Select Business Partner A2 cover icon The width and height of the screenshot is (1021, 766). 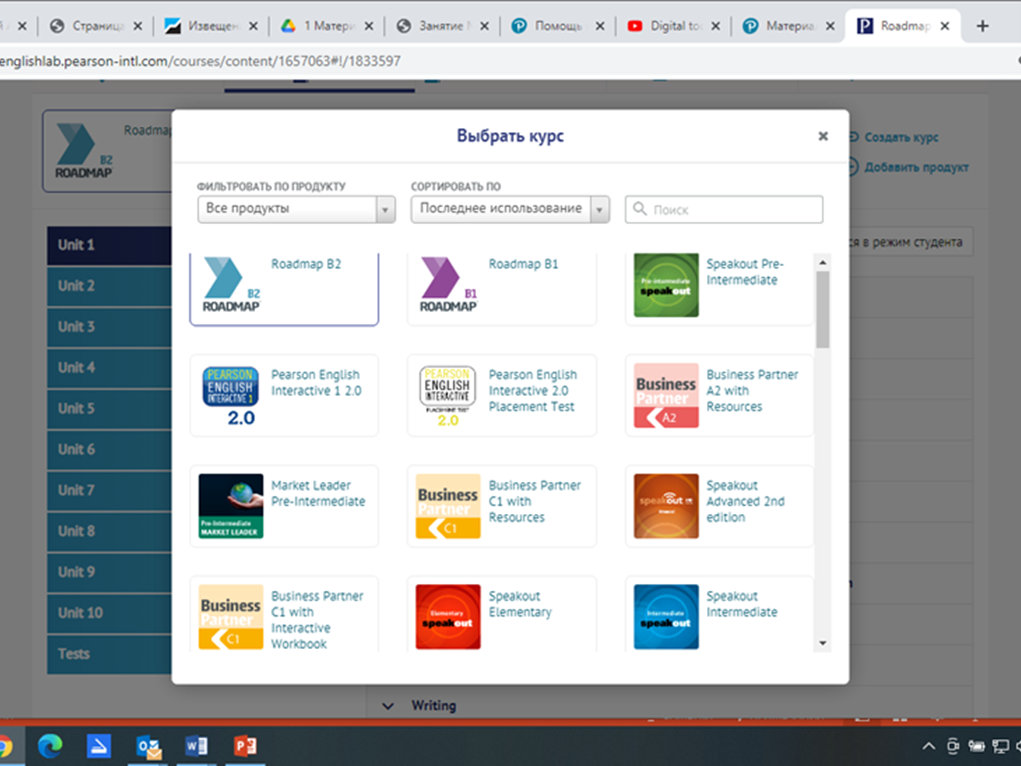tap(665, 395)
